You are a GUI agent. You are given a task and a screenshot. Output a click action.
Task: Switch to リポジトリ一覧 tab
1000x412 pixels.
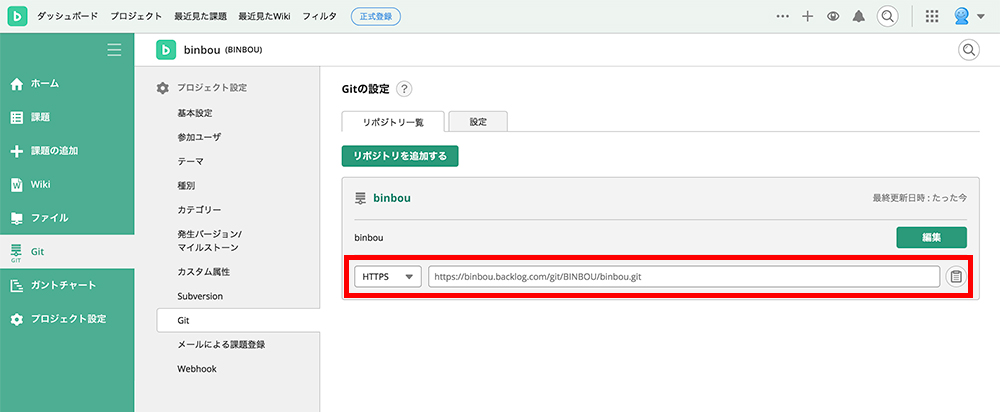[393, 122]
